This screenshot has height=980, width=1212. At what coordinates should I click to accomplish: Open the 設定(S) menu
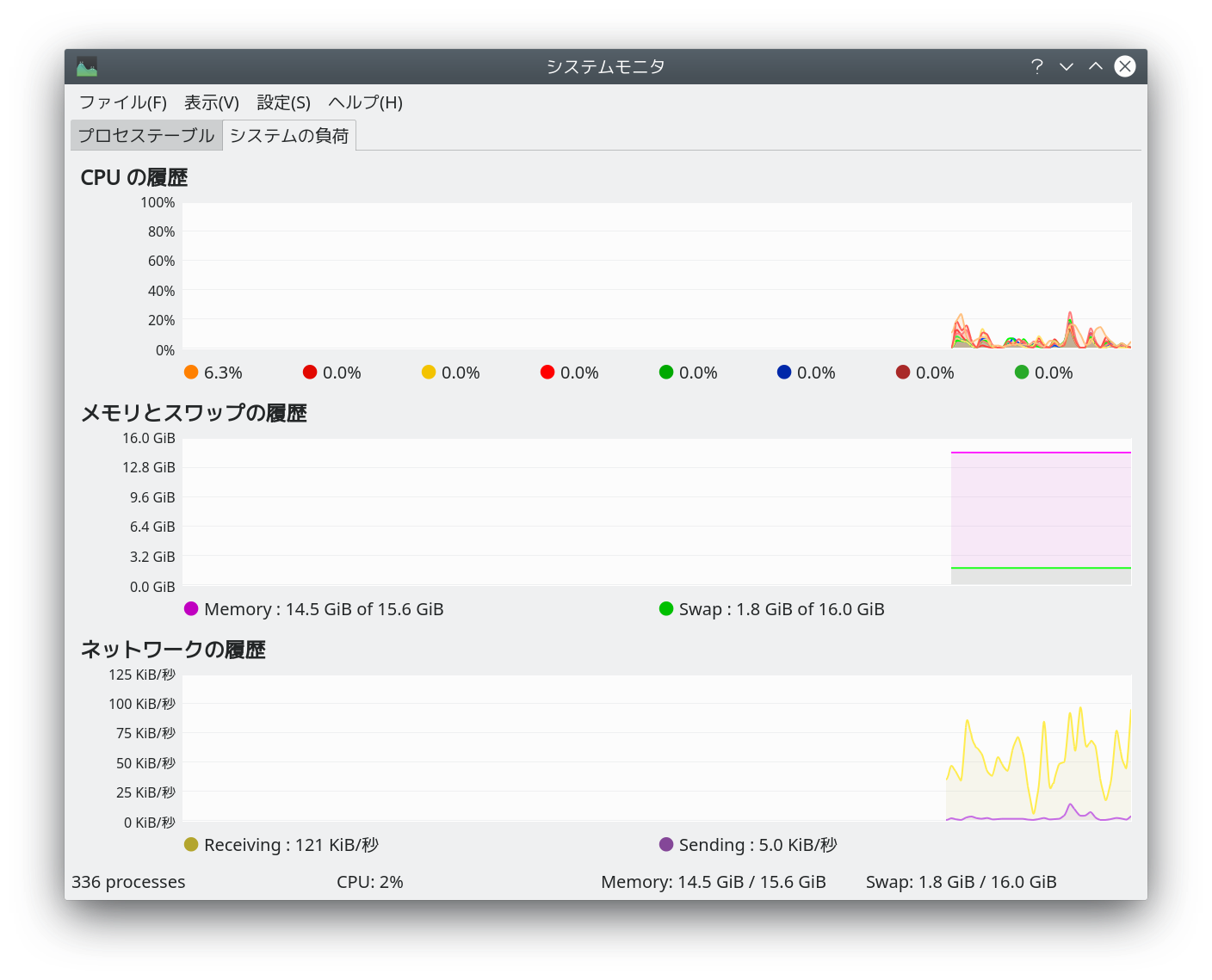pos(283,102)
